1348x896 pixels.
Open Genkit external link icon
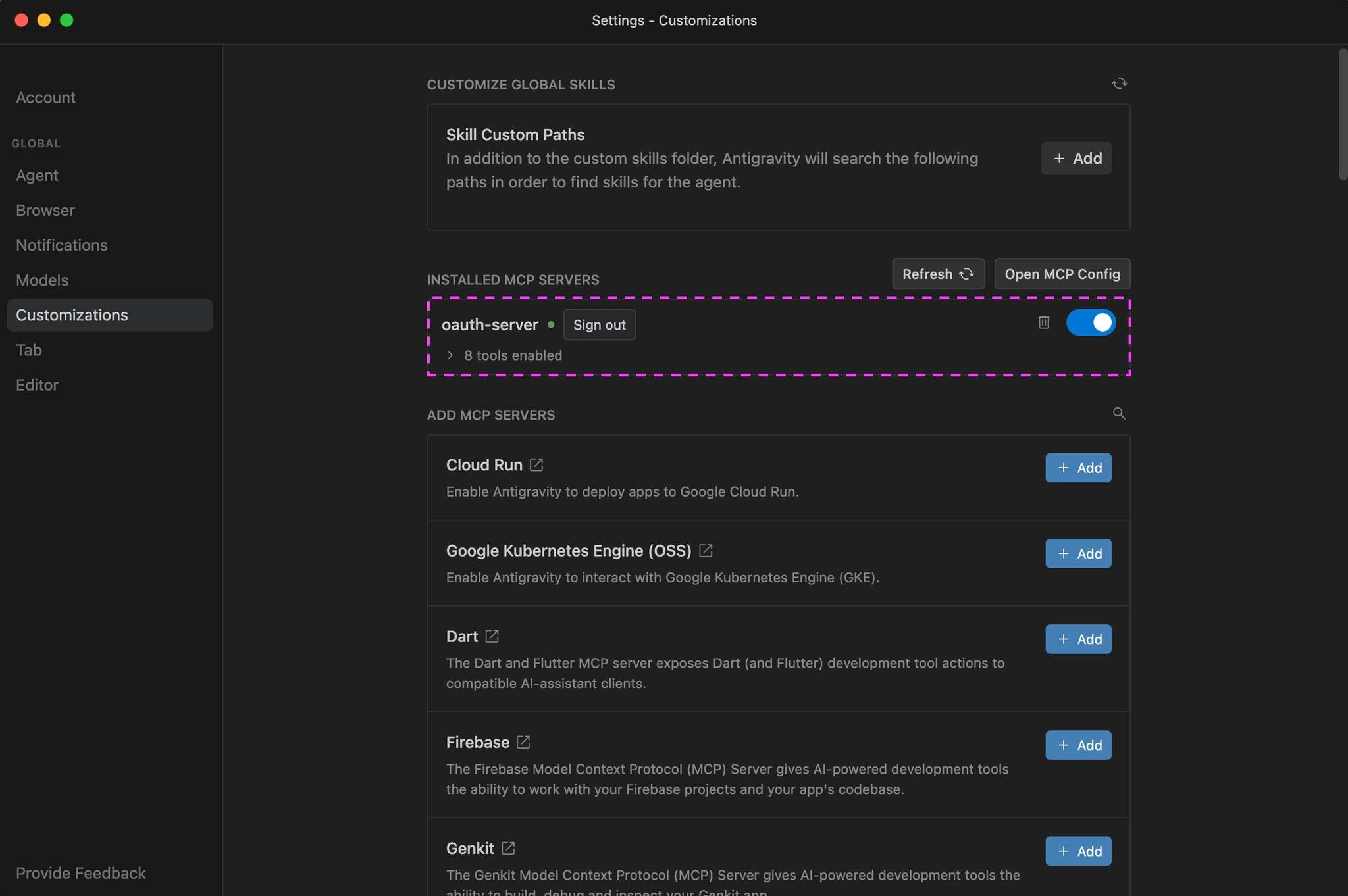click(x=508, y=848)
